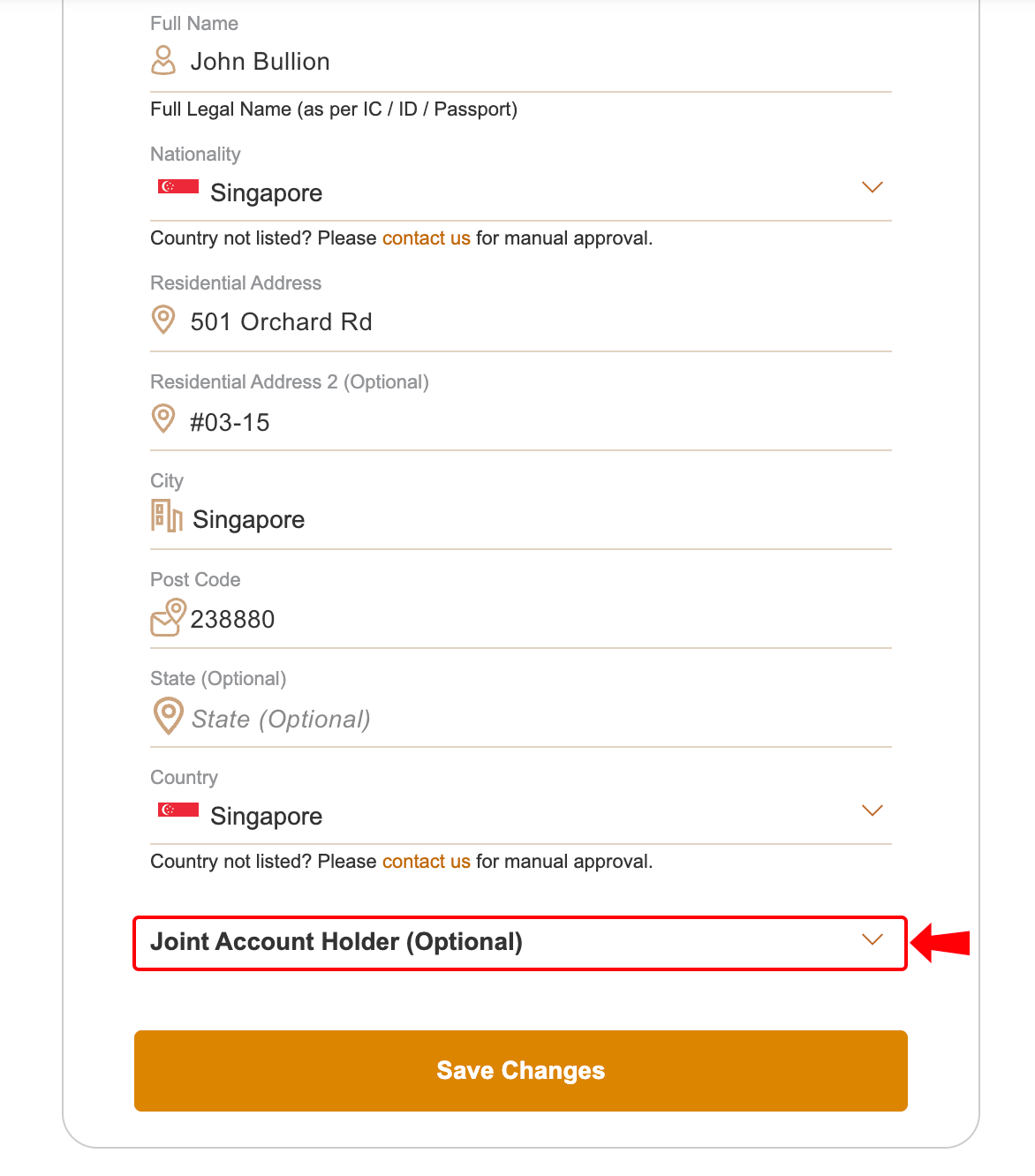
Task: Click the location pin beside Residential Address
Action: pos(163,320)
